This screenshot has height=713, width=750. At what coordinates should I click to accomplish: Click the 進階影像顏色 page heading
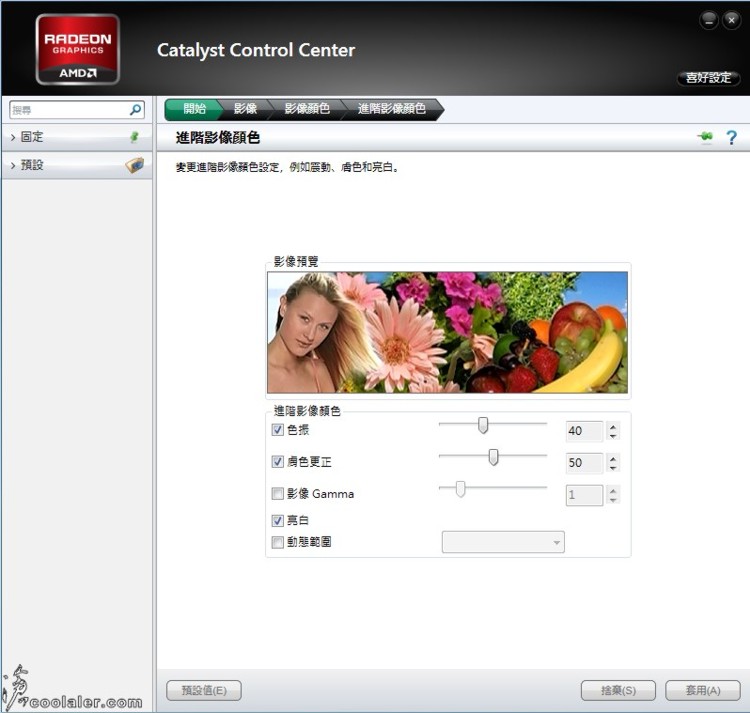(x=218, y=138)
